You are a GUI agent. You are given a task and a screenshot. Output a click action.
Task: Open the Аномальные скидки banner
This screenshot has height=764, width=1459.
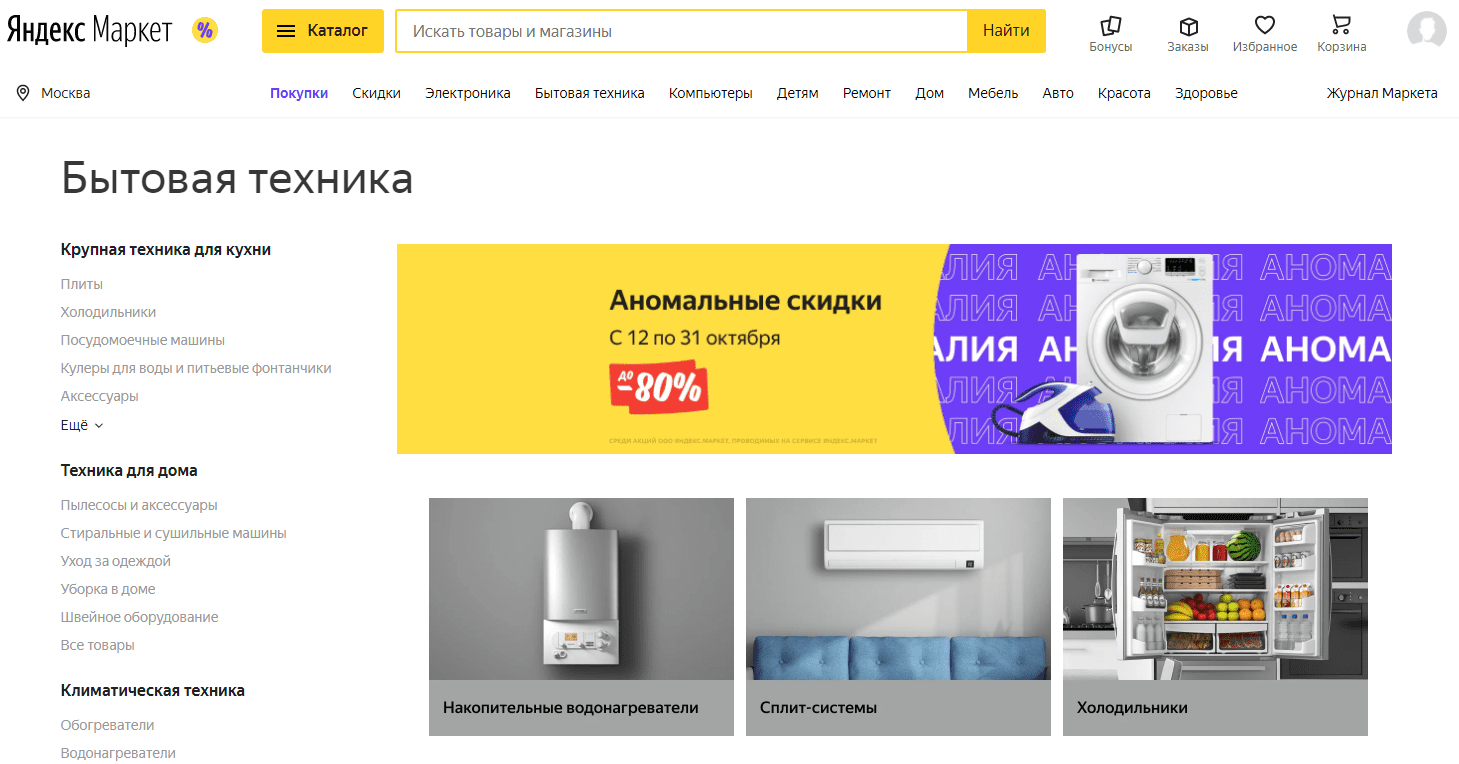pyautogui.click(x=894, y=349)
